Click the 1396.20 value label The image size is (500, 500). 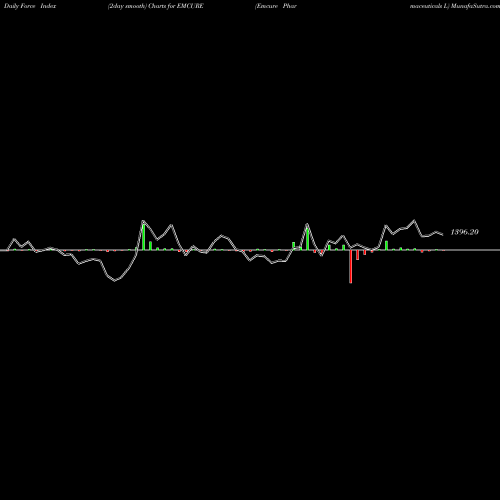coord(464,232)
